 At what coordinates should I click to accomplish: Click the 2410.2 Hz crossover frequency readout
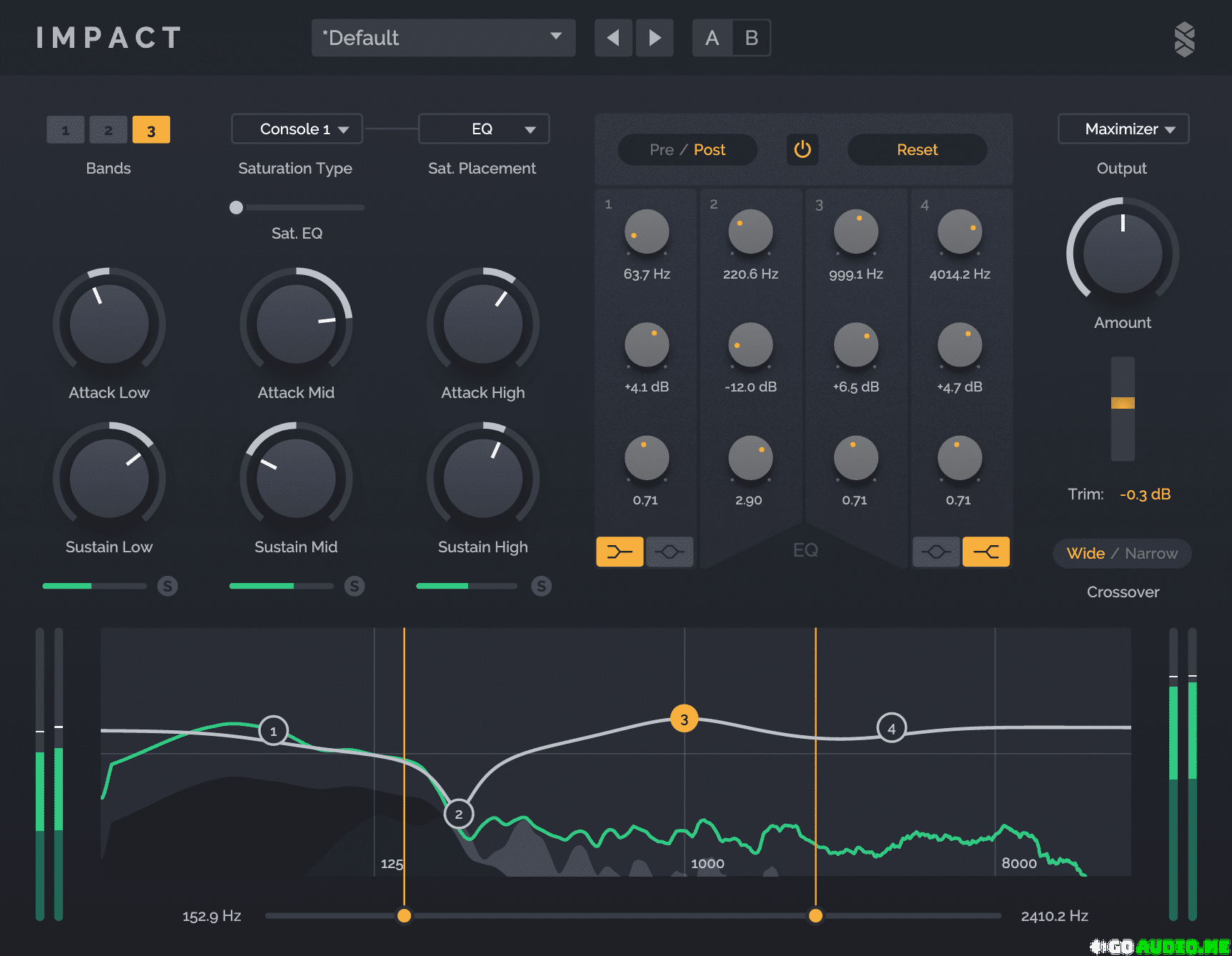(1055, 916)
